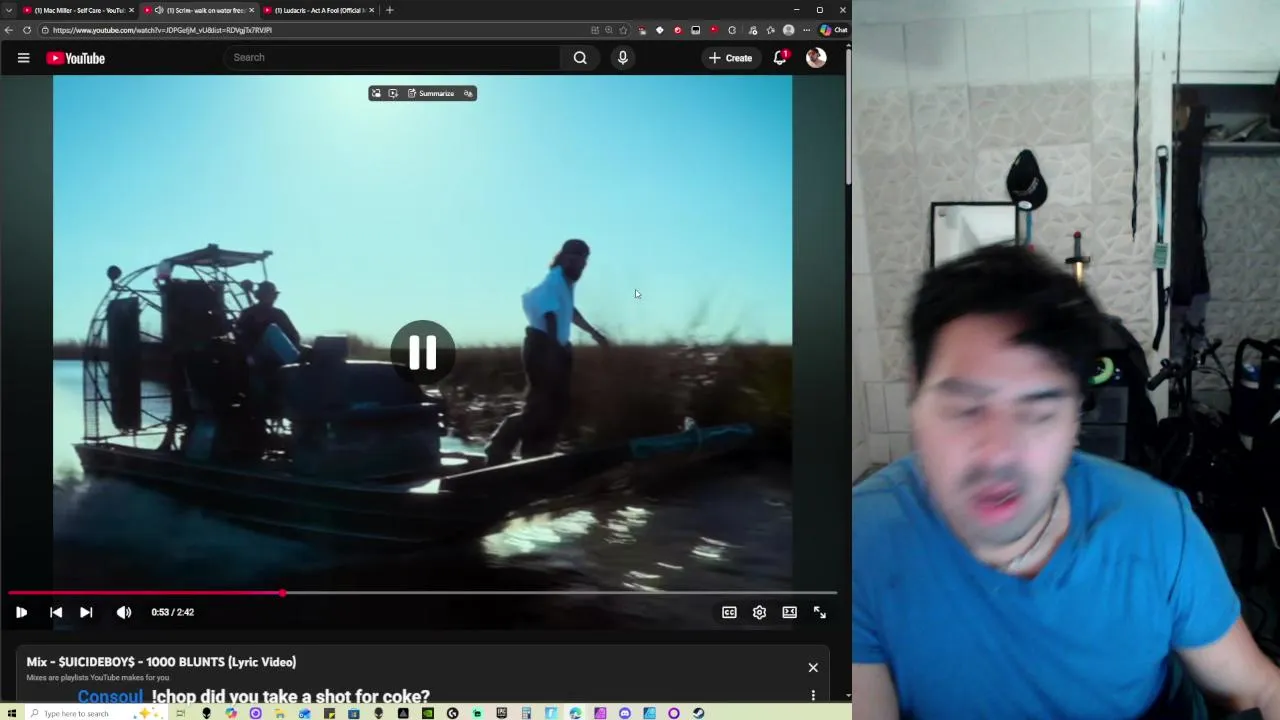Bookmark this page with star icon
1280x720 pixels.
623,30
